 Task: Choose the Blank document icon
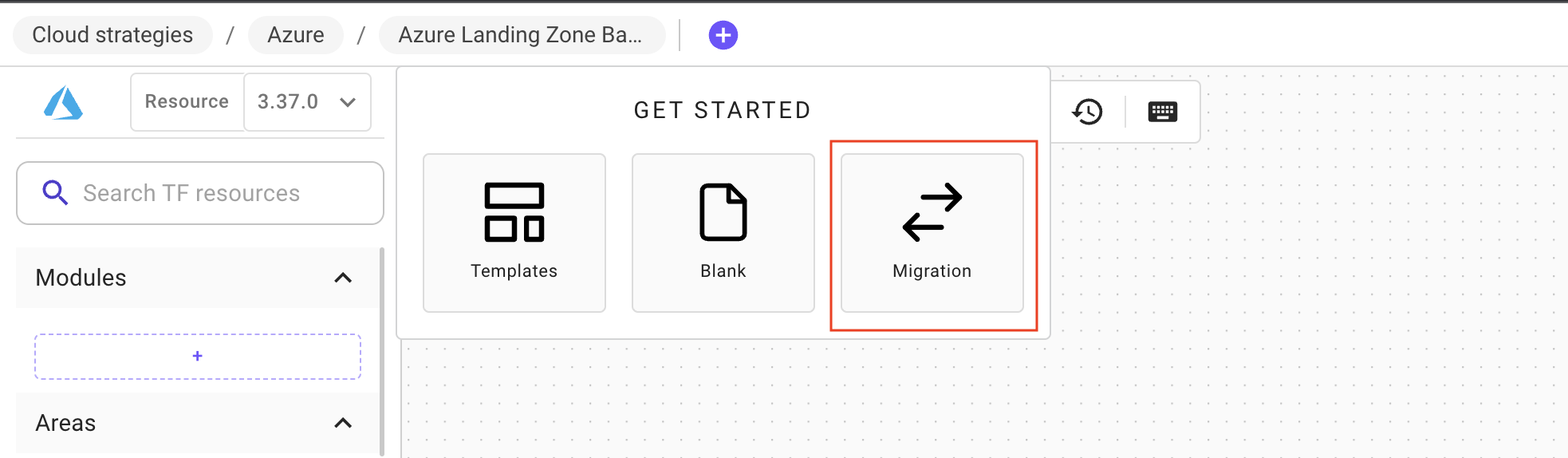tap(723, 212)
